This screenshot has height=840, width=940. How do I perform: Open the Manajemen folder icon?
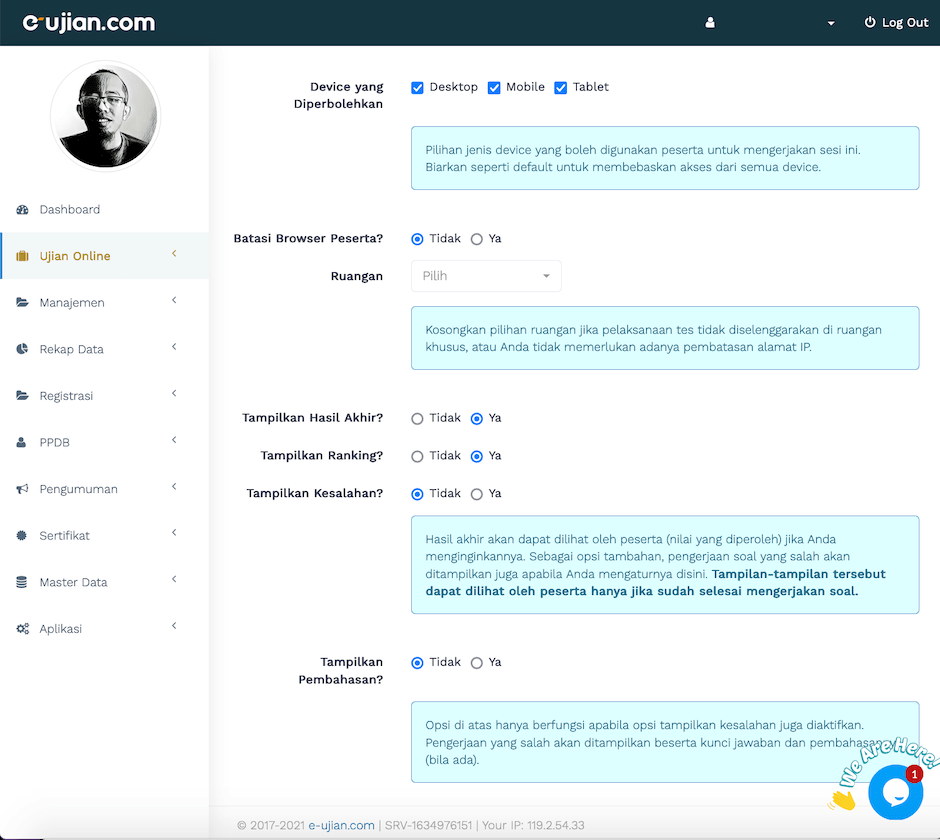[x=22, y=302]
